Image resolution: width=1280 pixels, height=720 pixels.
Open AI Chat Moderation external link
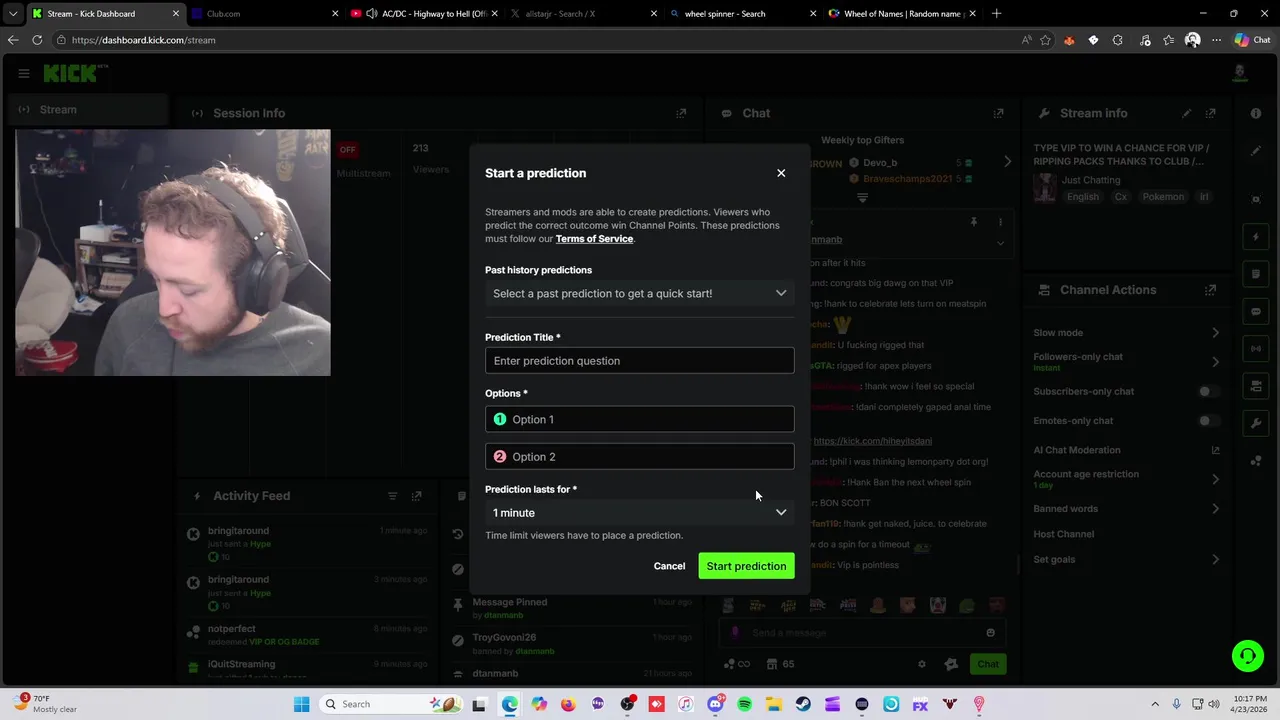coord(1215,450)
